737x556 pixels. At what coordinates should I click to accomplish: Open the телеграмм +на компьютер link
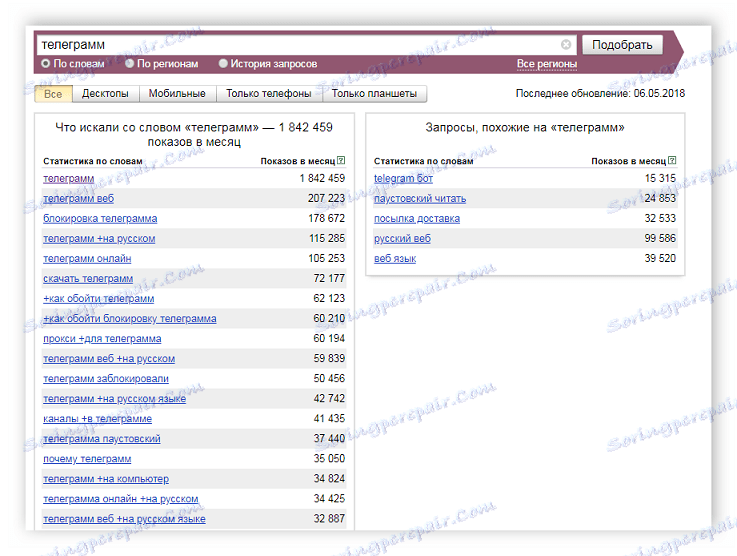click(x=106, y=478)
